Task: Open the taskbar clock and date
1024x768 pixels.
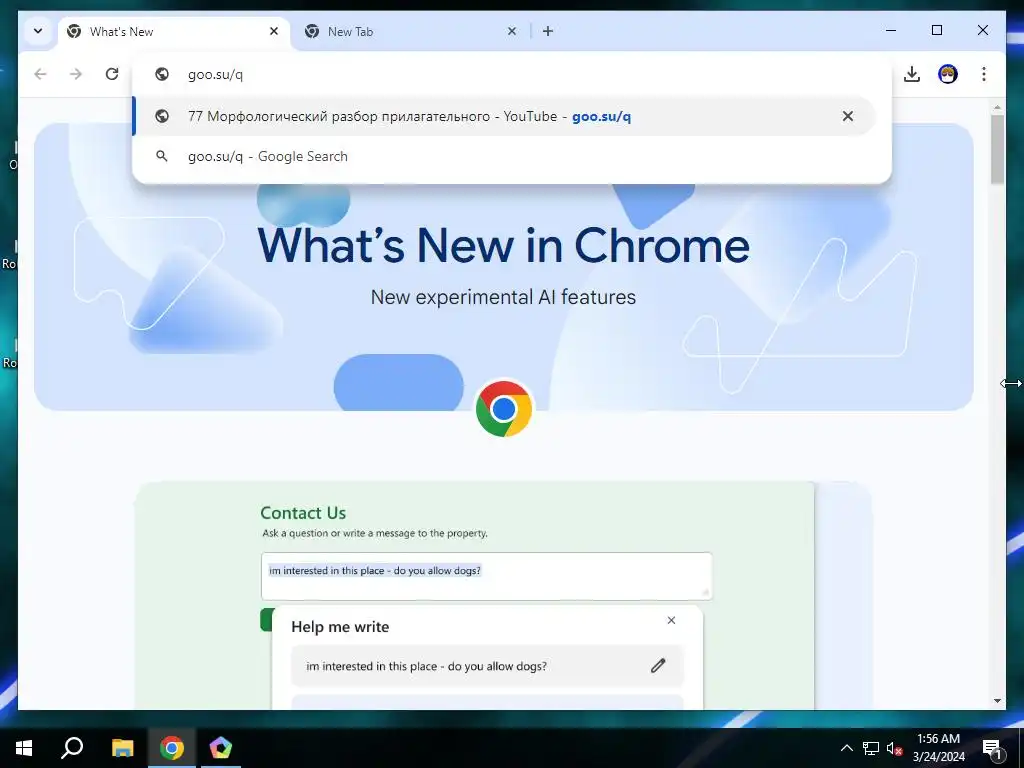Action: click(x=938, y=748)
